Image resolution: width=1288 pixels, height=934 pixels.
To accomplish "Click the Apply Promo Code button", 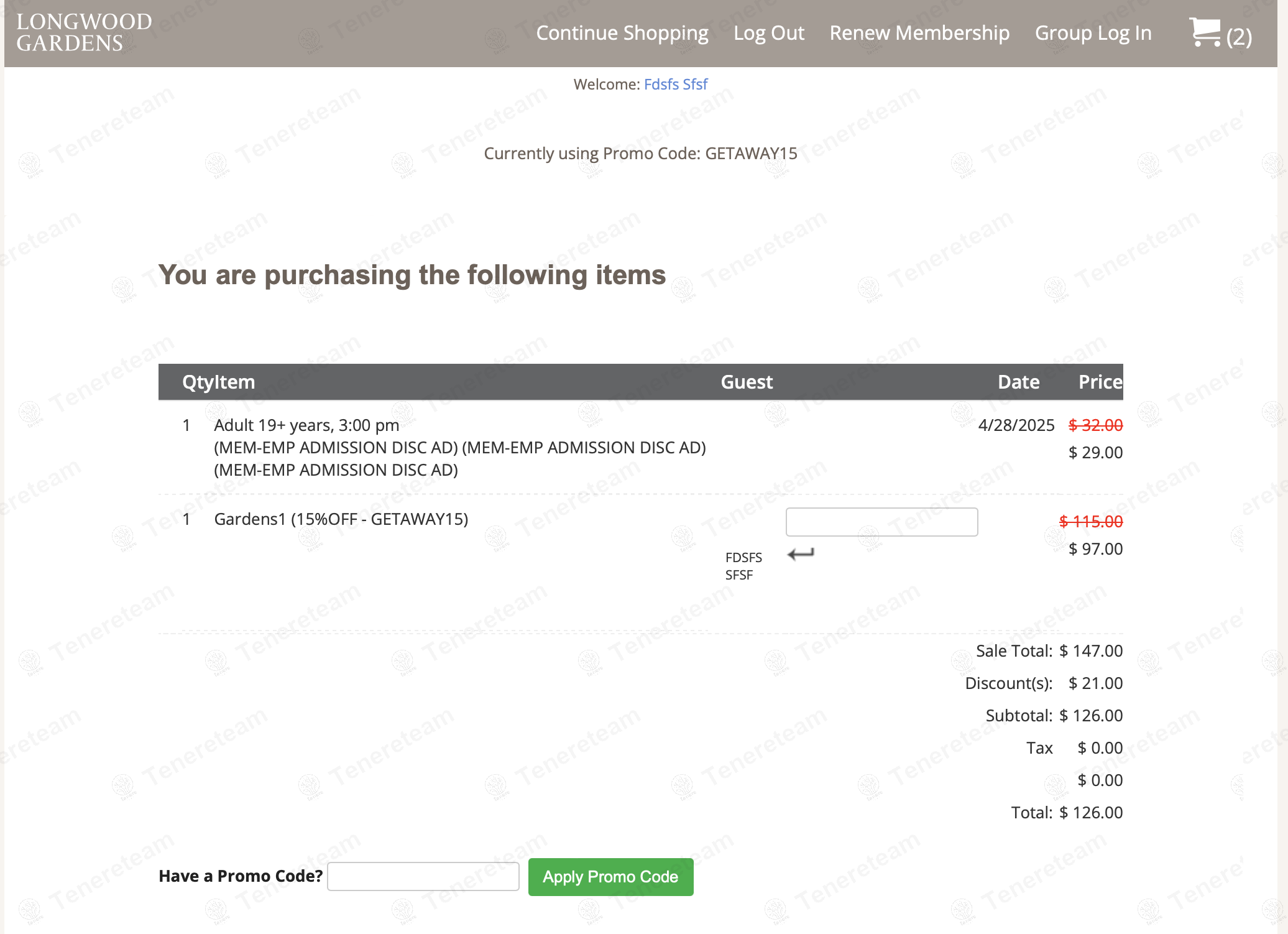I will [x=610, y=877].
